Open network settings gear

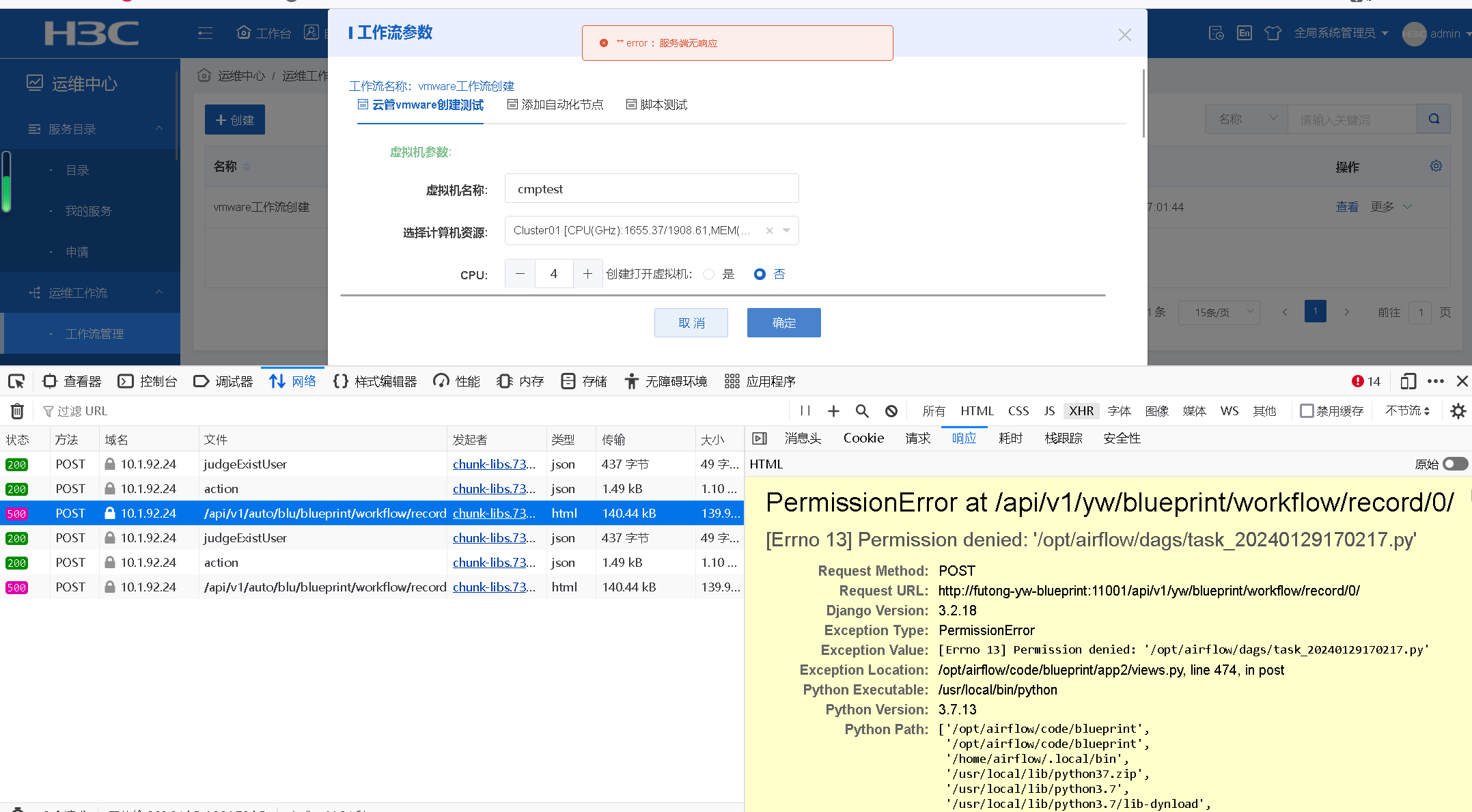point(1458,410)
